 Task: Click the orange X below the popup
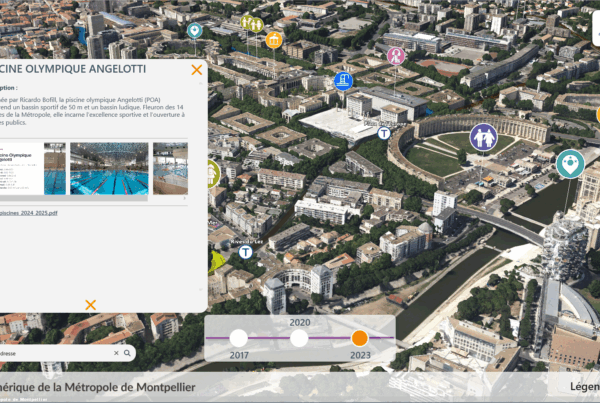[91, 305]
